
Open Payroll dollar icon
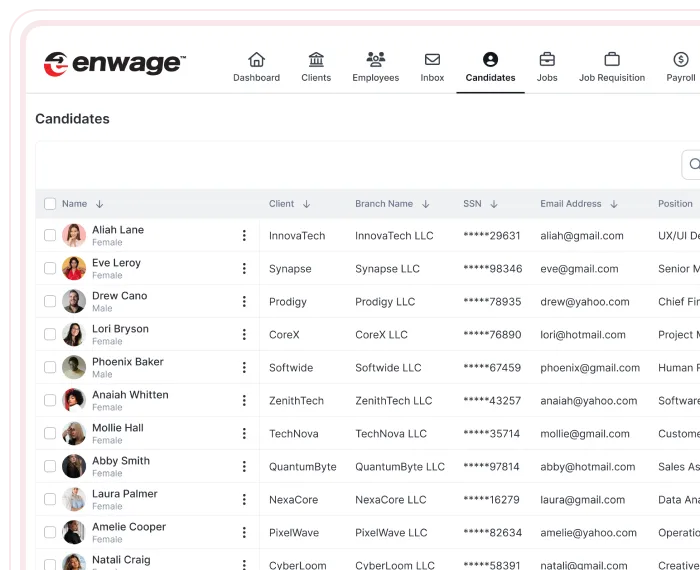pyautogui.click(x=681, y=60)
